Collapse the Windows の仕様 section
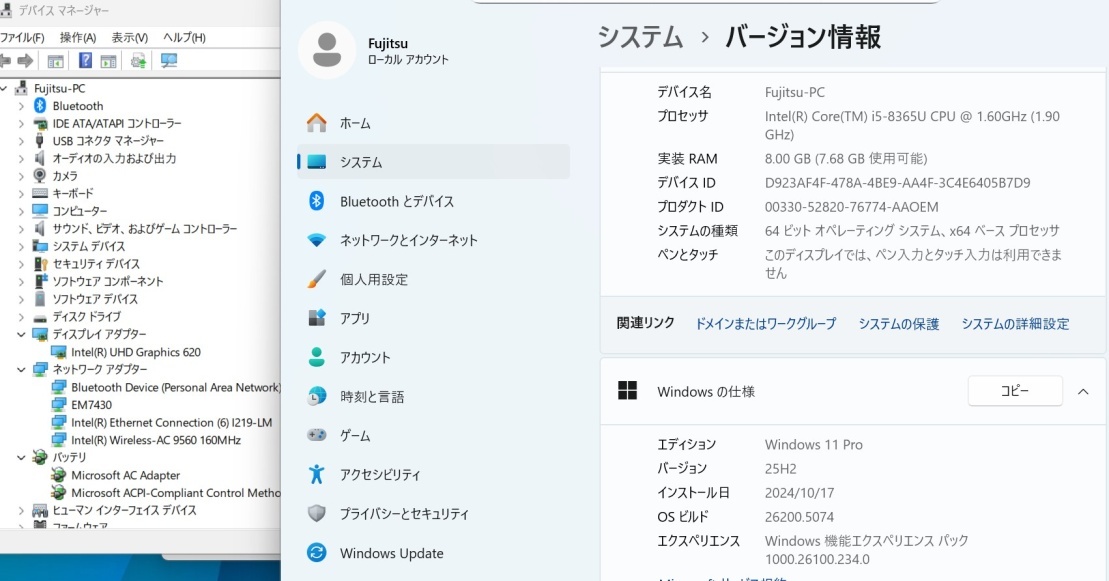The height and width of the screenshot is (581, 1109). pyautogui.click(x=1084, y=391)
